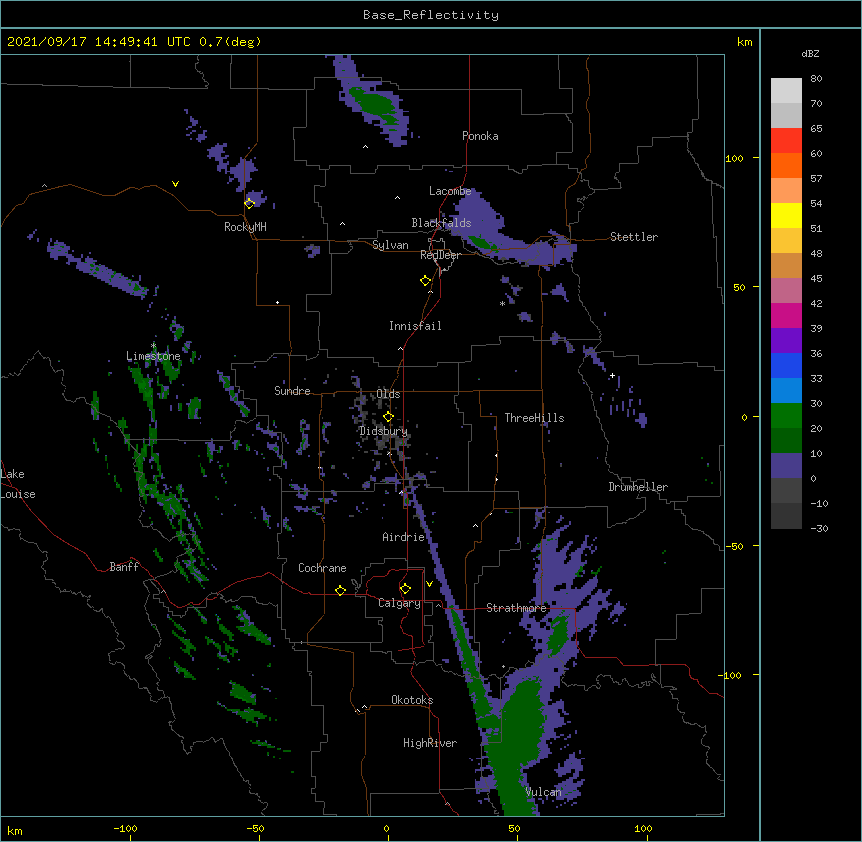Click the Sundre label
The image size is (862, 842).
pos(292,391)
